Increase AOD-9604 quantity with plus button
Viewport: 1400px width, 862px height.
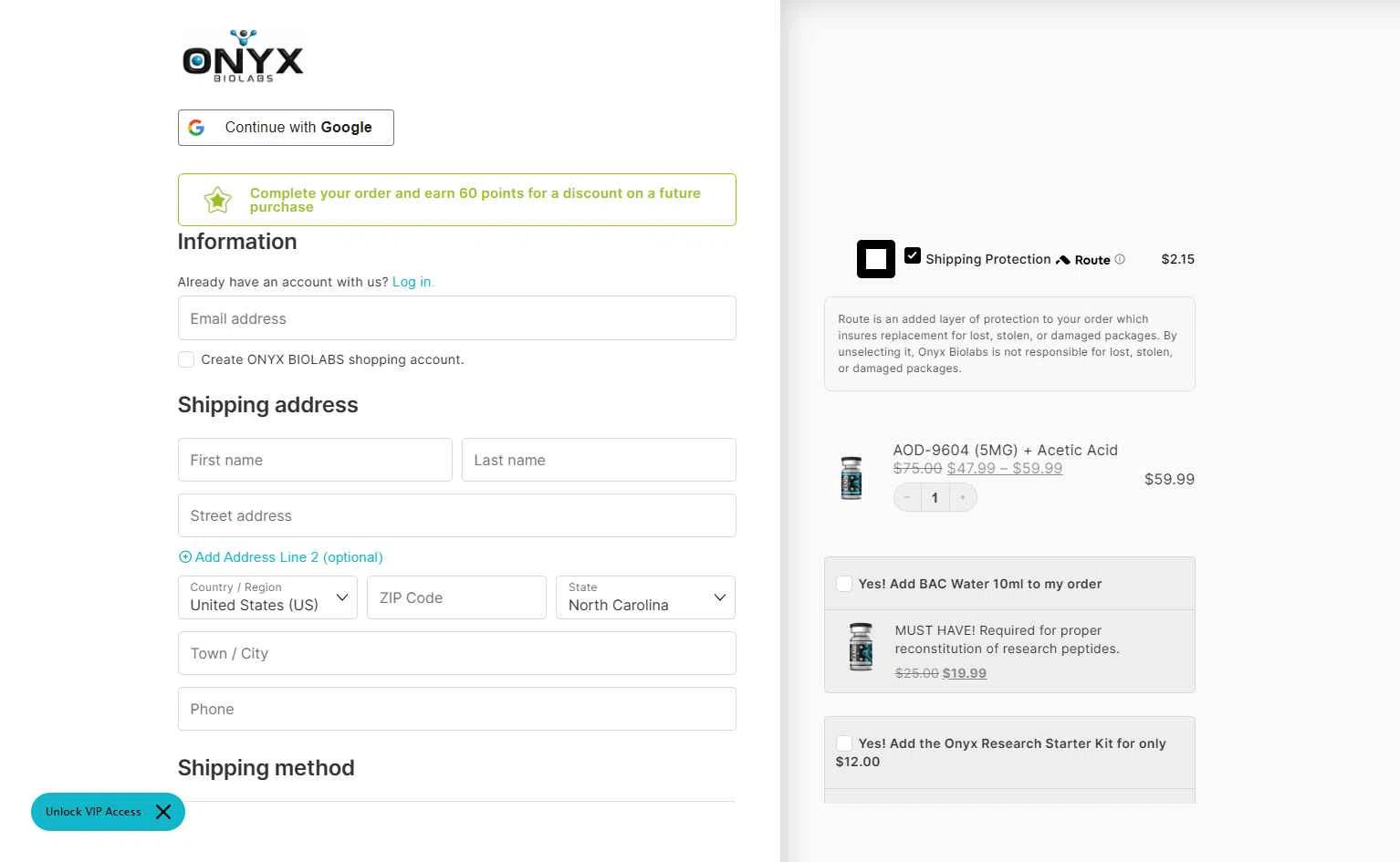pos(963,497)
